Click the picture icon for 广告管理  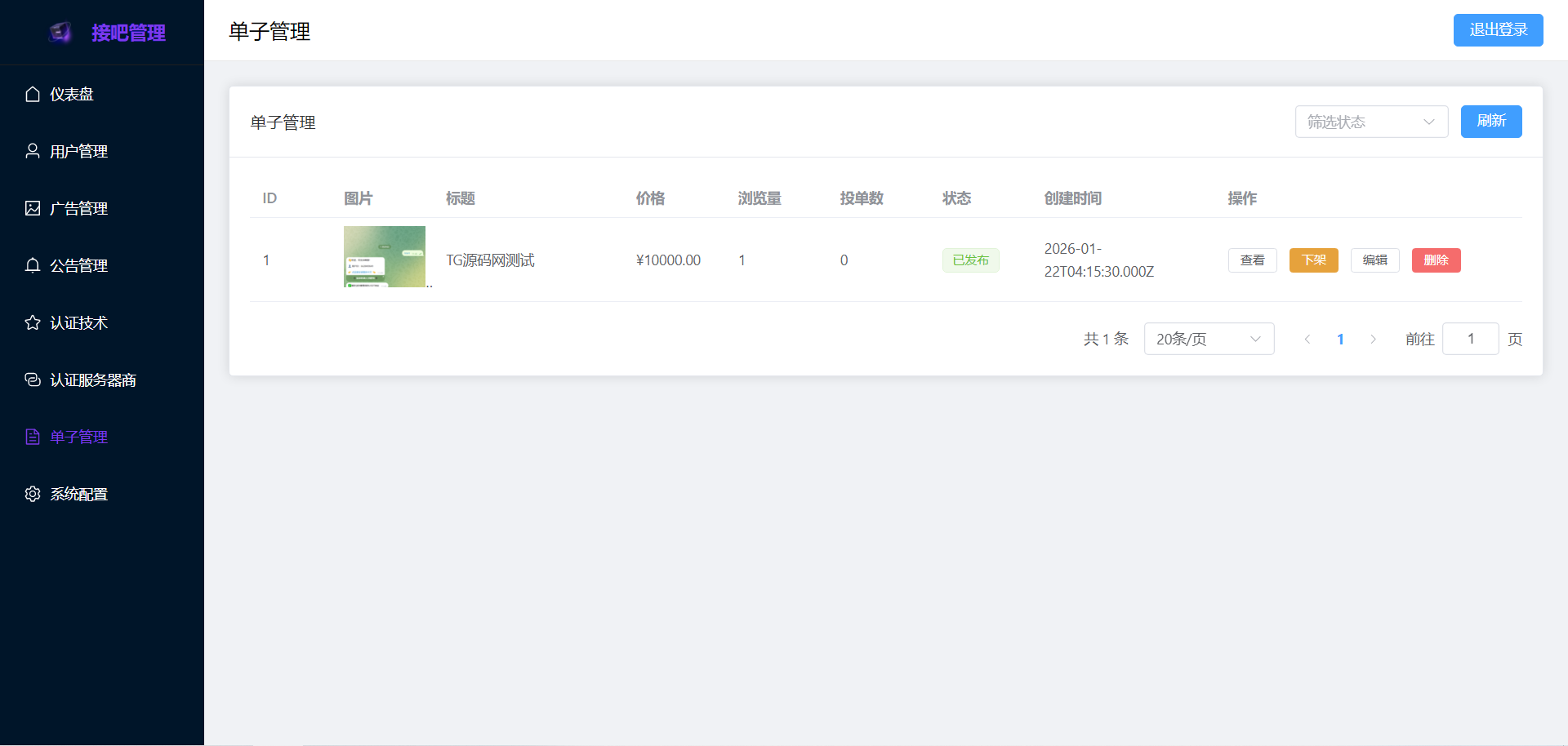point(33,208)
